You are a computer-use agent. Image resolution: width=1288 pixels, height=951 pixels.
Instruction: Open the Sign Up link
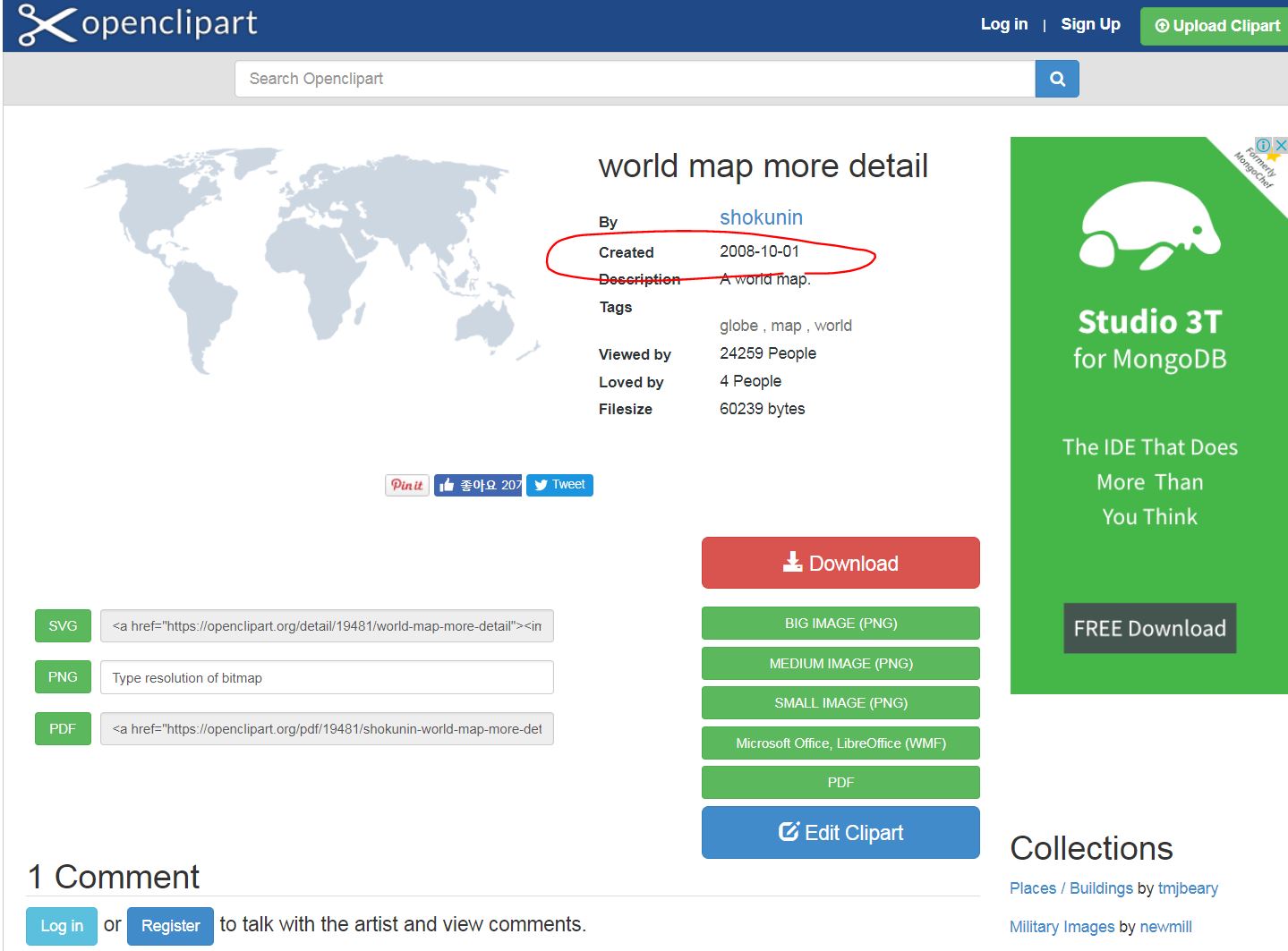pos(1090,24)
